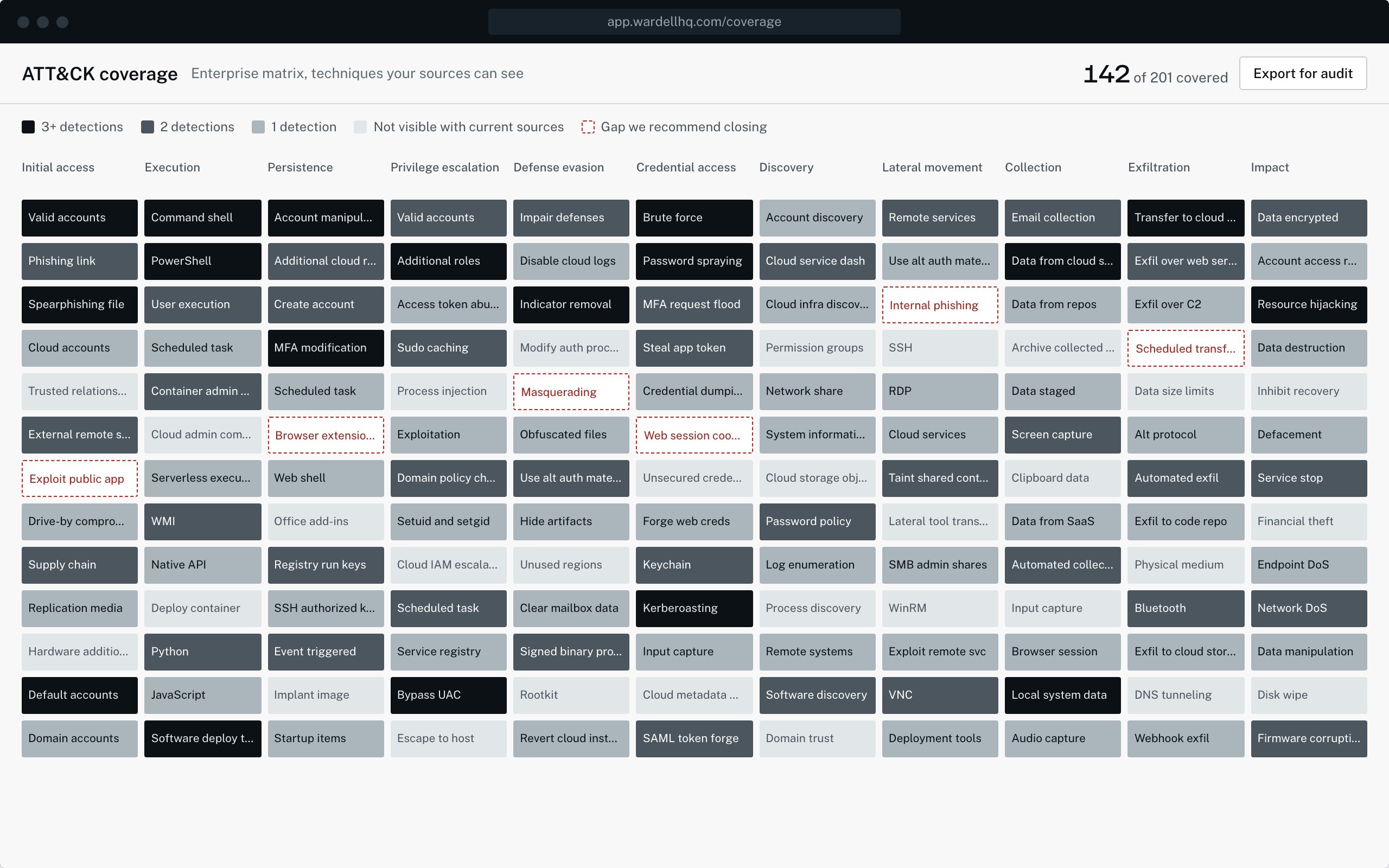
Task: Click the Defense evasion column header
Action: click(558, 167)
